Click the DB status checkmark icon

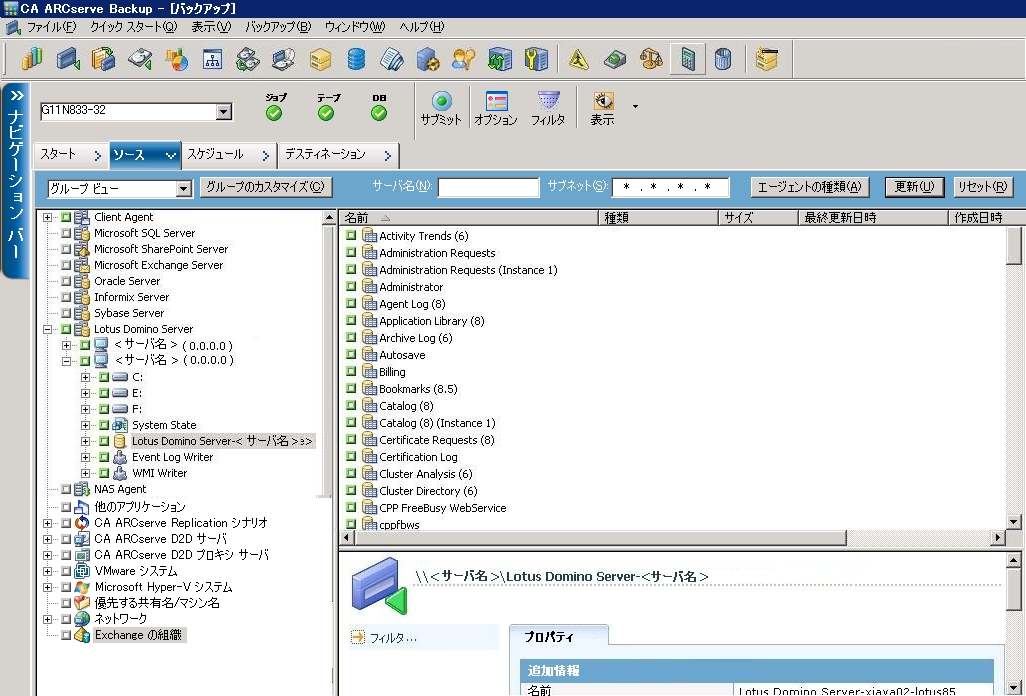click(x=379, y=113)
